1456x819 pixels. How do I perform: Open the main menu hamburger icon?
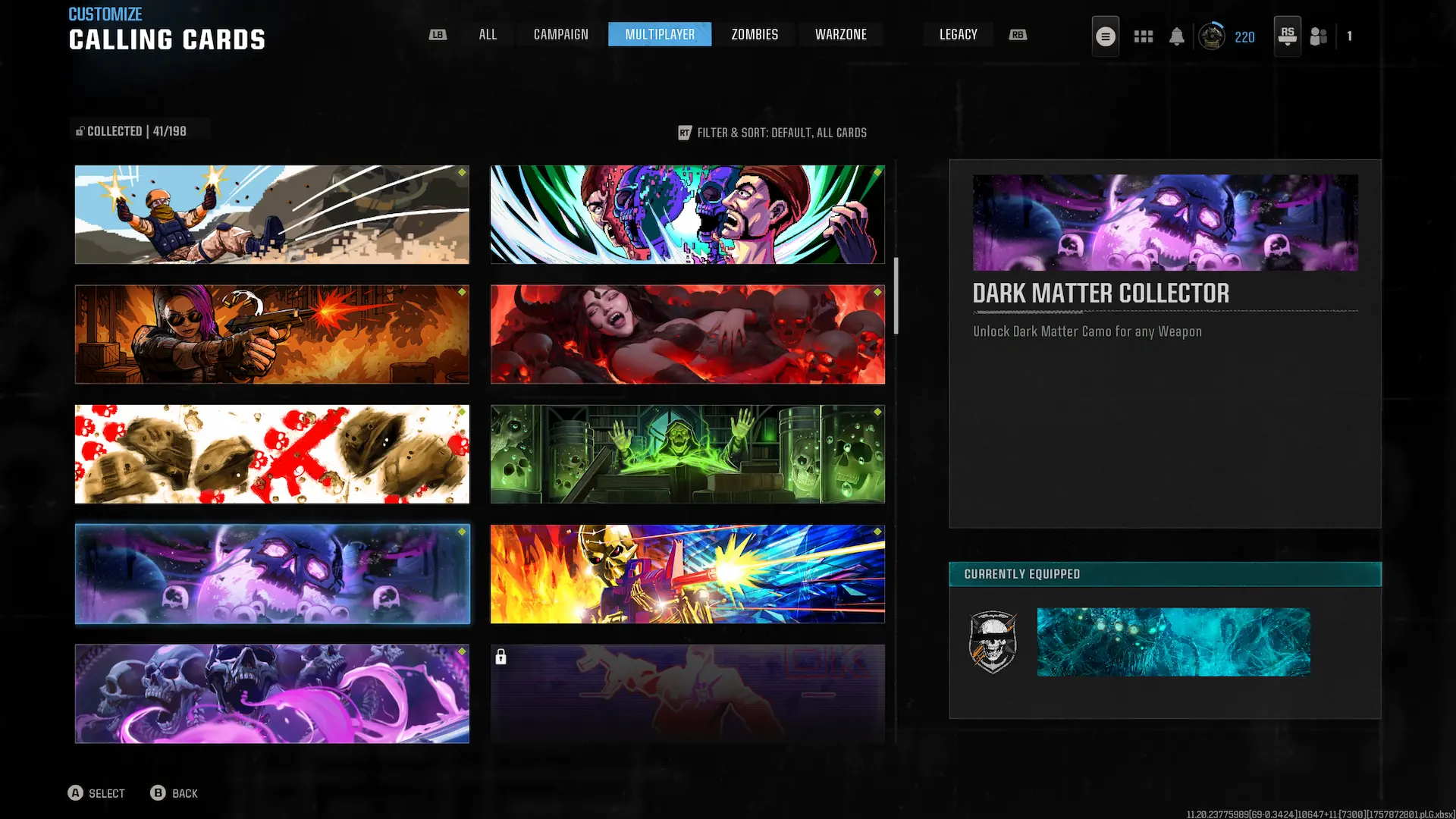click(1105, 36)
